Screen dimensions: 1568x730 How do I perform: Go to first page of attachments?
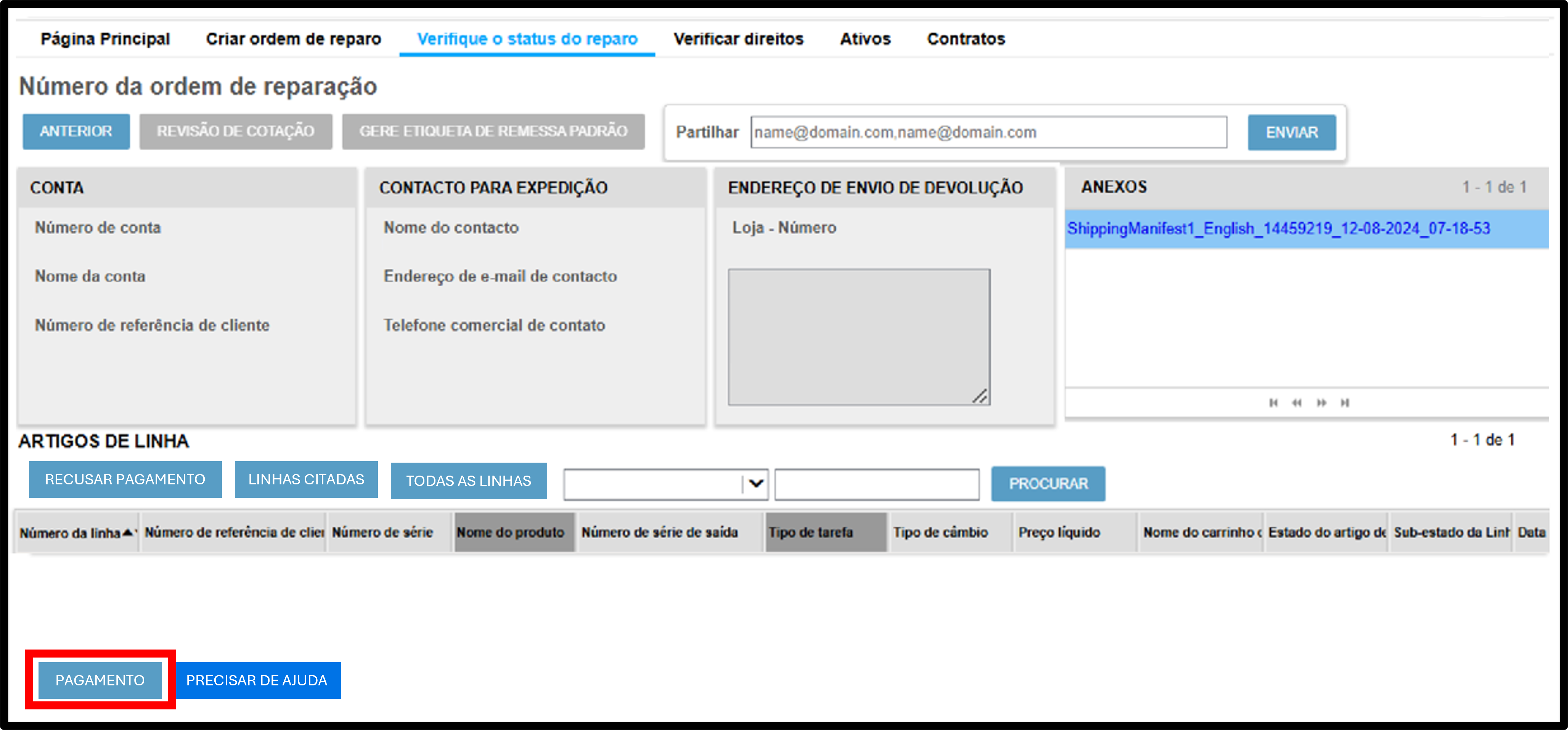click(x=1273, y=402)
